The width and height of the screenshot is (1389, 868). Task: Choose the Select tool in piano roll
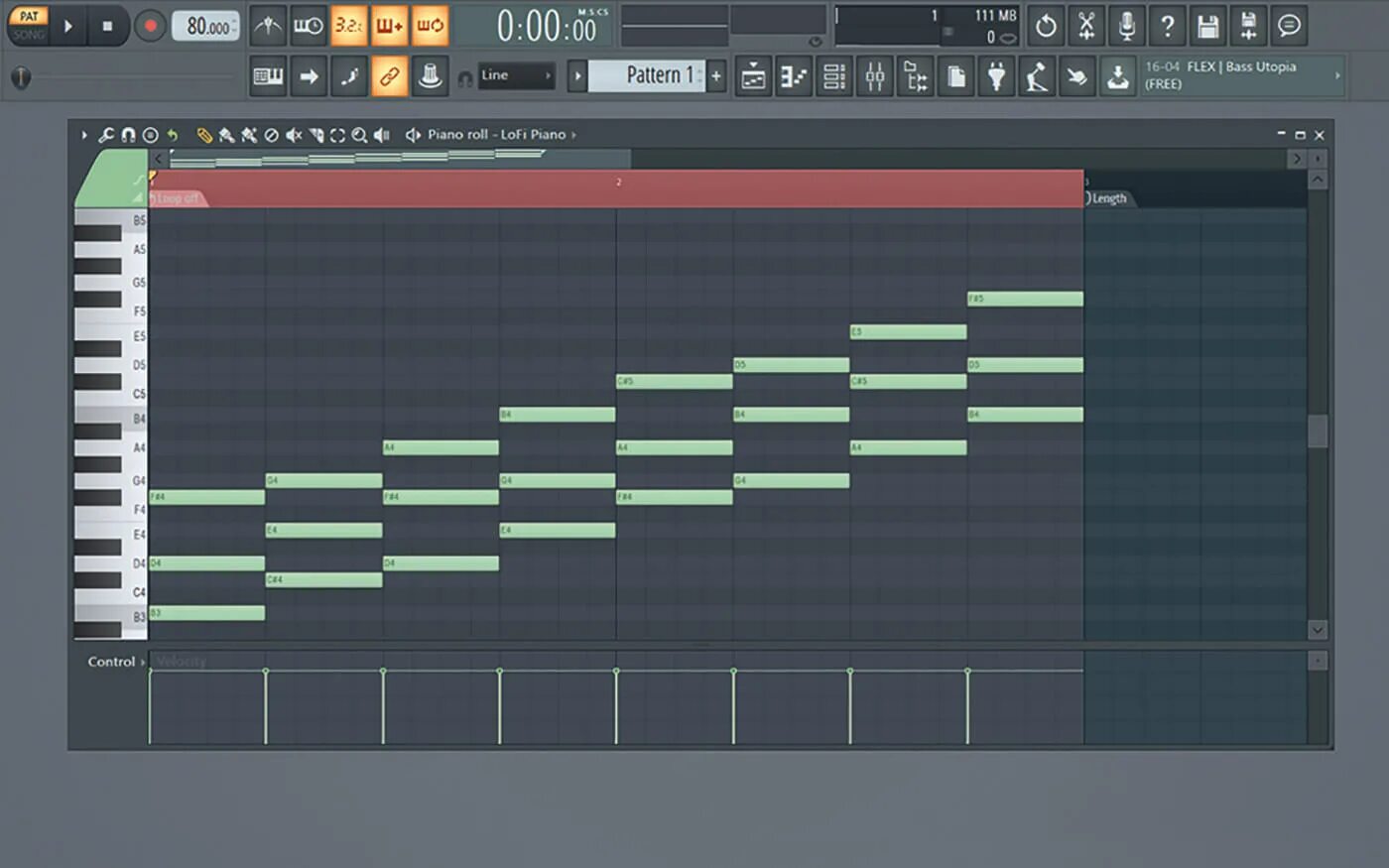tap(338, 135)
